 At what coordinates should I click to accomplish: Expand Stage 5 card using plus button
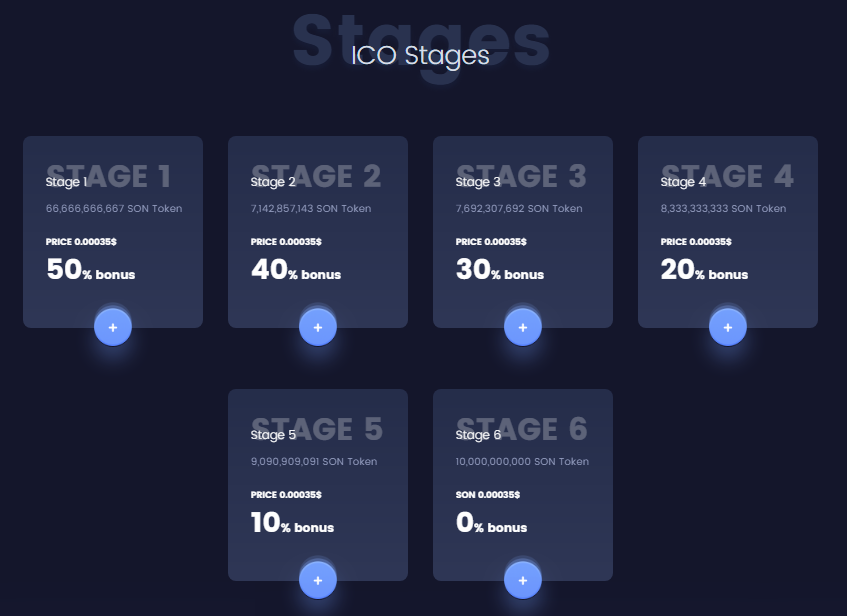[318, 580]
